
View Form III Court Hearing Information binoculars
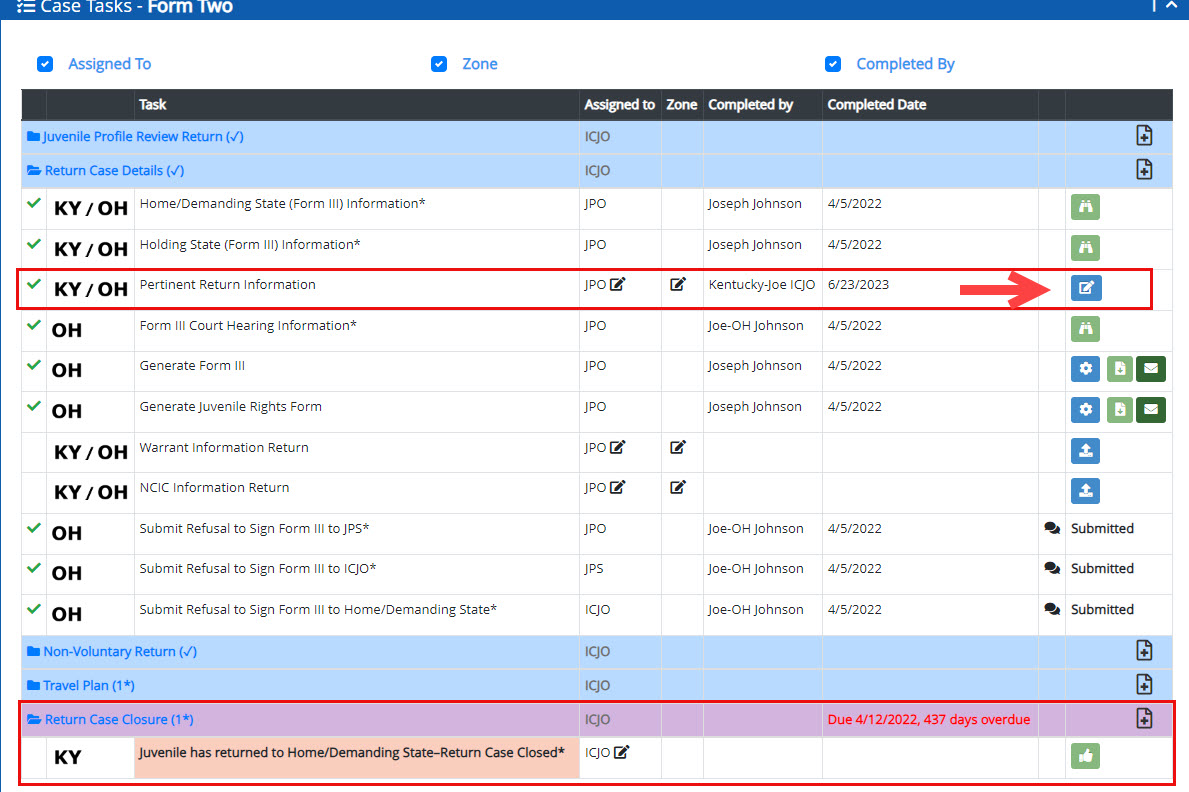(x=1085, y=328)
